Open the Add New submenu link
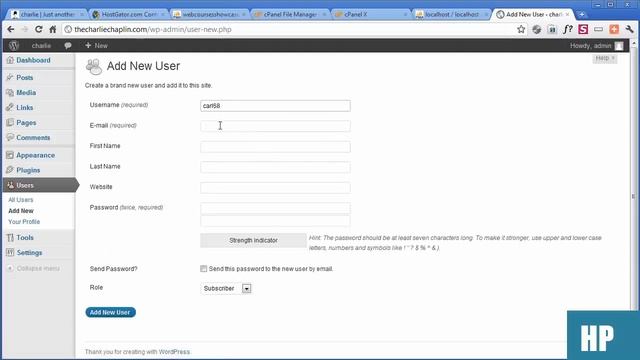This screenshot has height=360, width=640. point(21,211)
